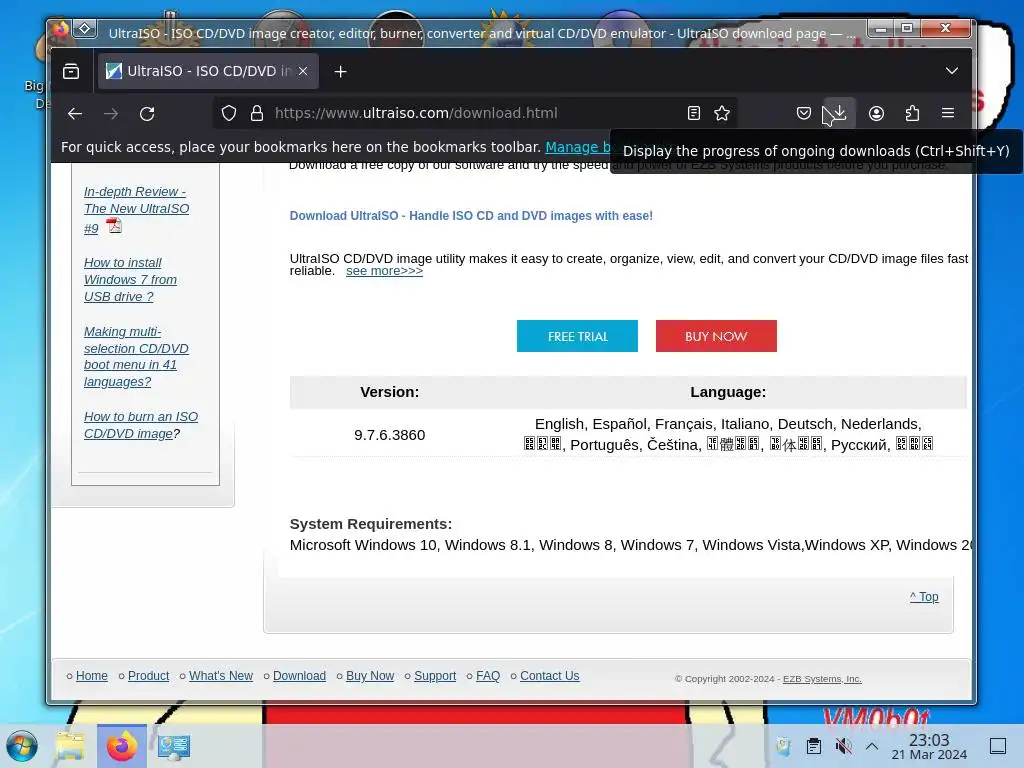
Task: Bookmark this page with the star icon
Action: click(x=722, y=113)
